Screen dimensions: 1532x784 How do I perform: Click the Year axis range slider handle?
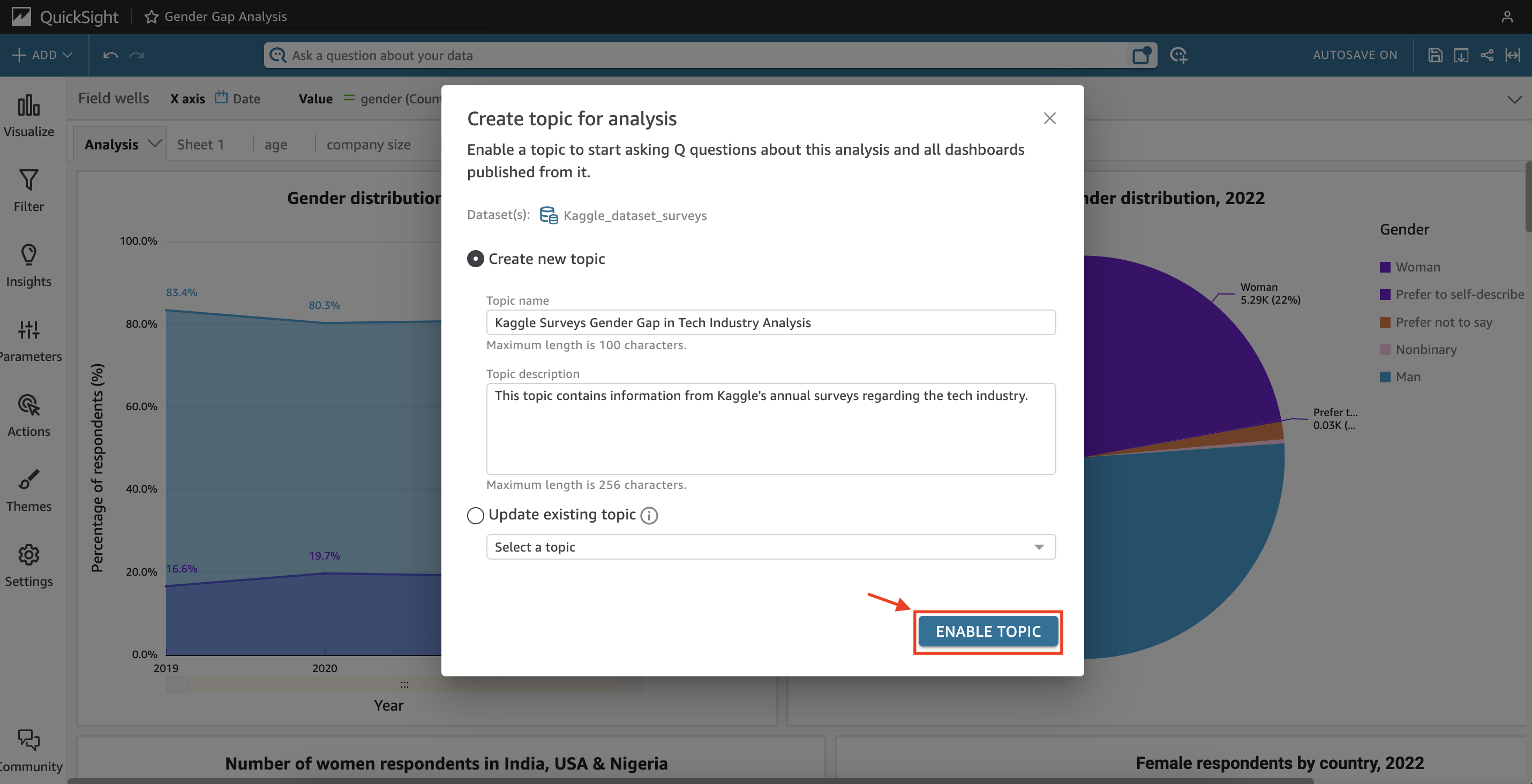coord(404,685)
